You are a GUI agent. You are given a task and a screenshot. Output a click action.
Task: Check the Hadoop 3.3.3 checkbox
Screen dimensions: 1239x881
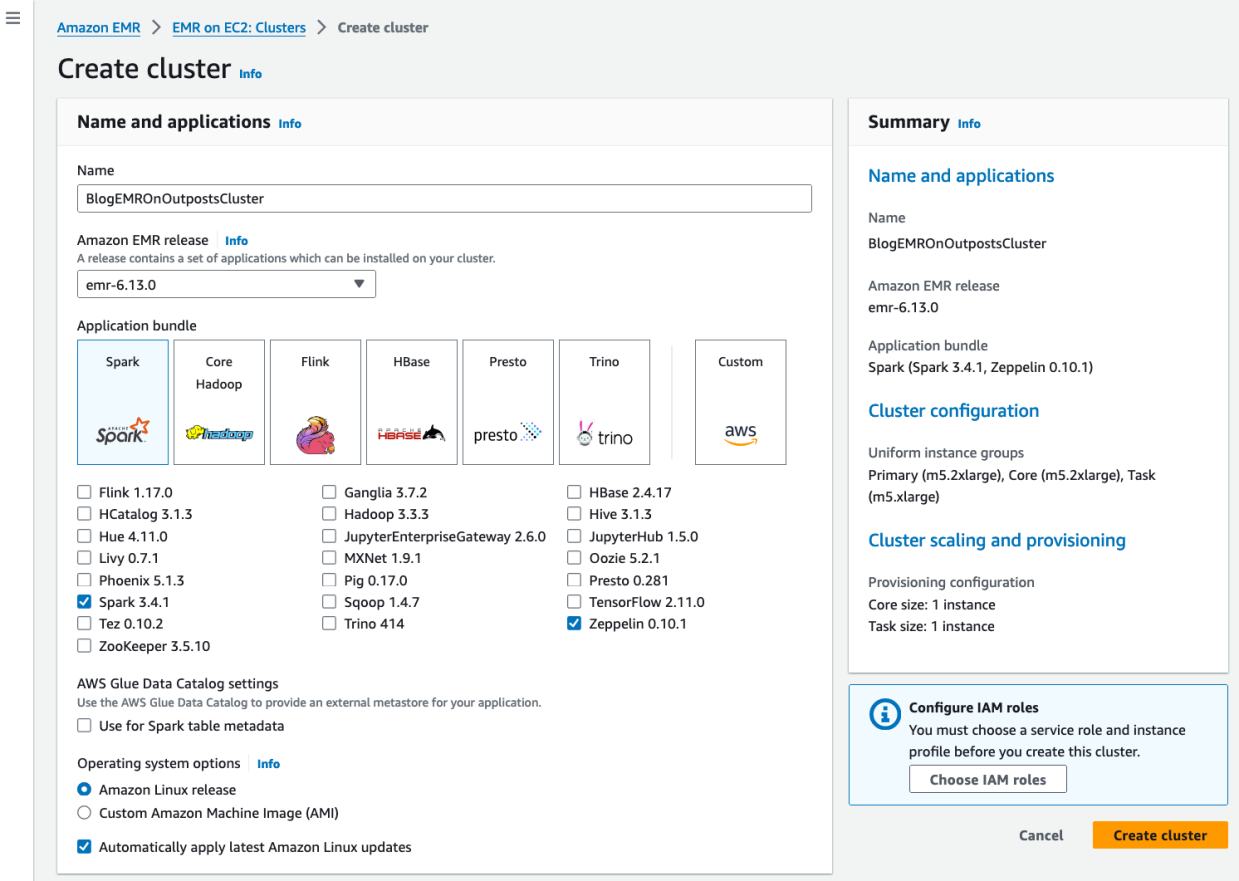[329, 514]
